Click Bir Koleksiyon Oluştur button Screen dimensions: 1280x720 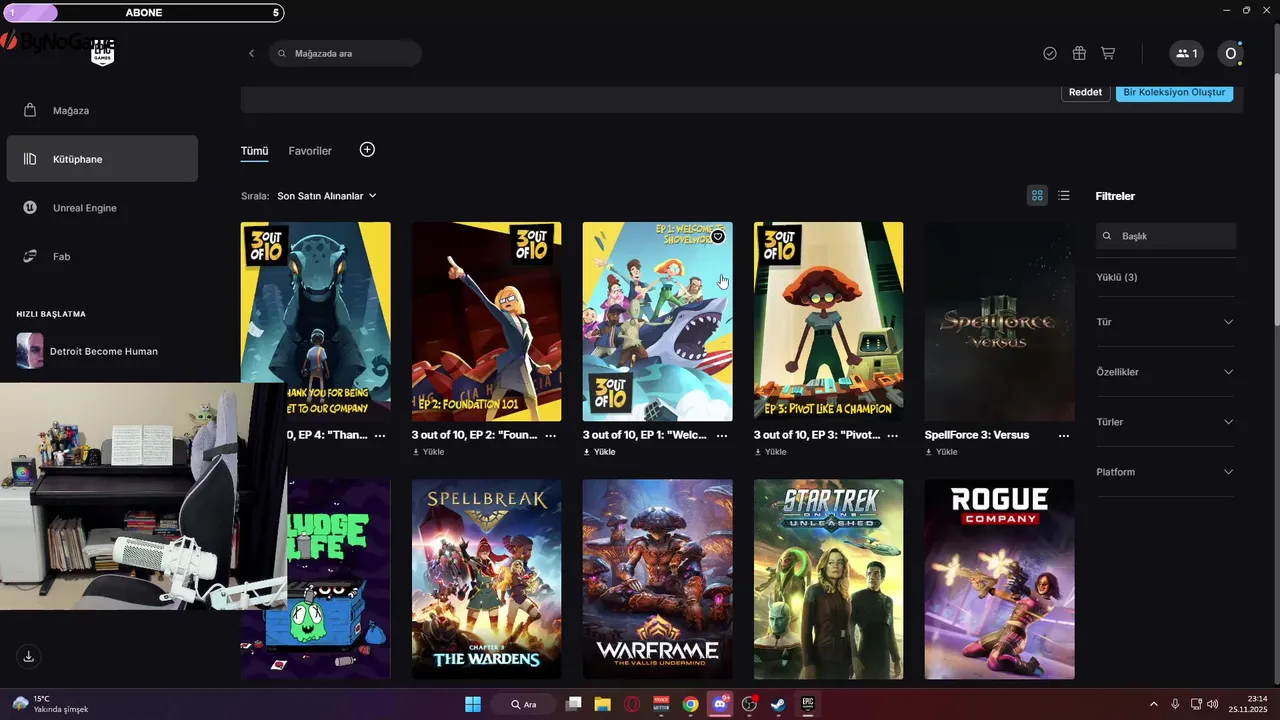pos(1174,92)
